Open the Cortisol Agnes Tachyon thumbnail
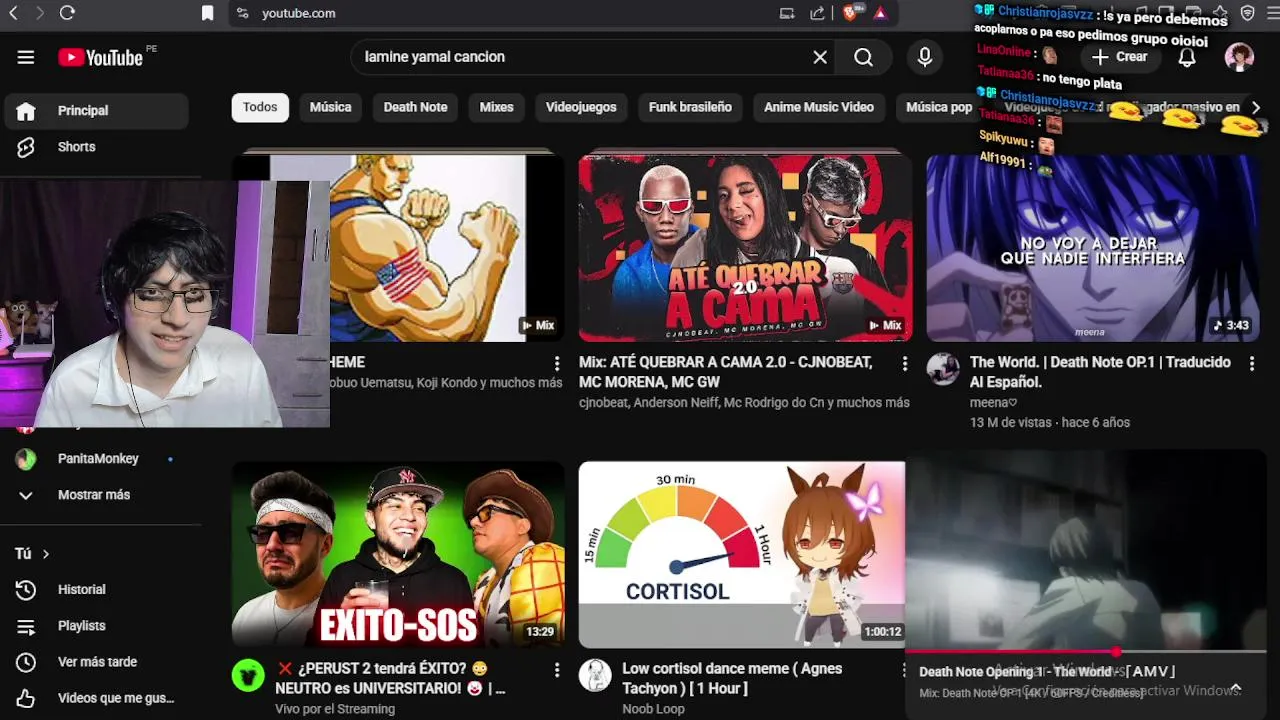Viewport: 1280px width, 720px height. click(x=741, y=554)
